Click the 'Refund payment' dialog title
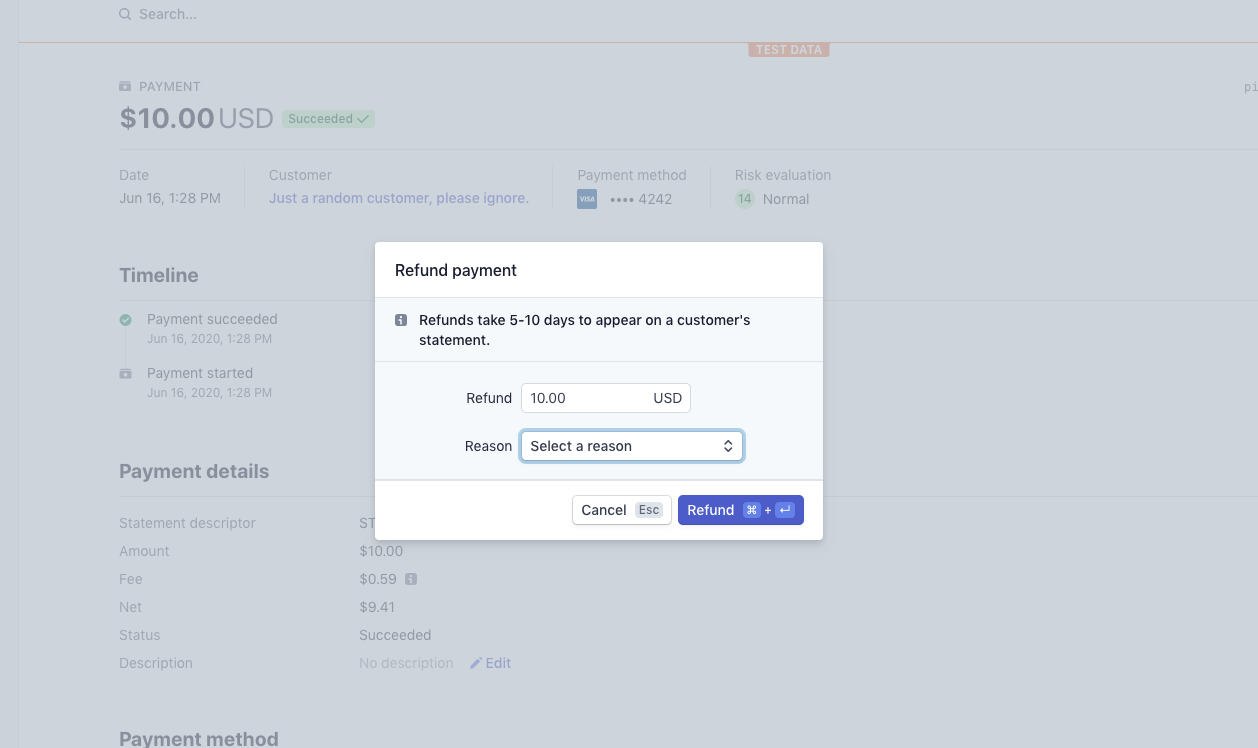Screen dimensions: 1258x748 pyautogui.click(x=456, y=270)
